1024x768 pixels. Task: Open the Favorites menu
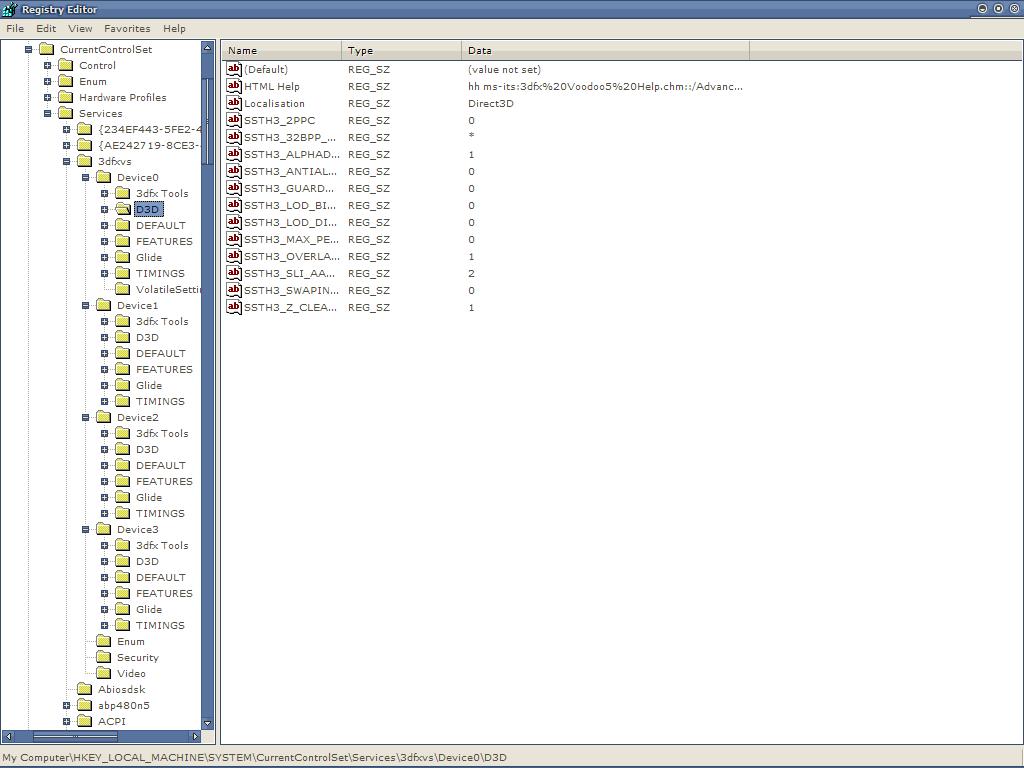127,29
